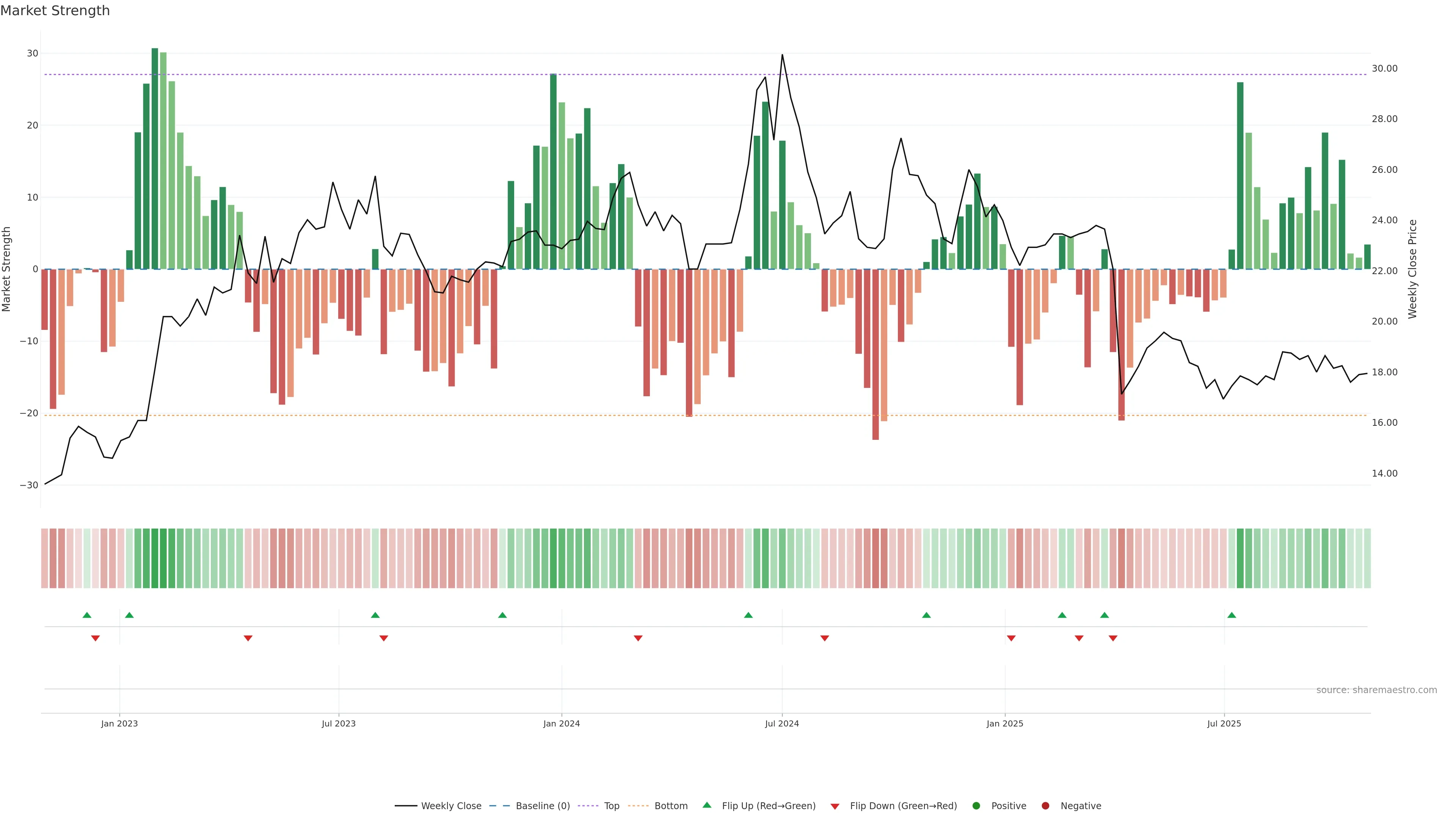Click flip-up marker just before Jul 2025
Viewport: 1456px width, 819px height.
click(1232, 615)
